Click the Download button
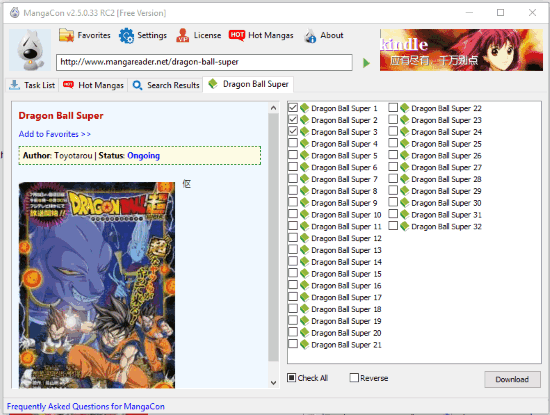 (x=512, y=379)
